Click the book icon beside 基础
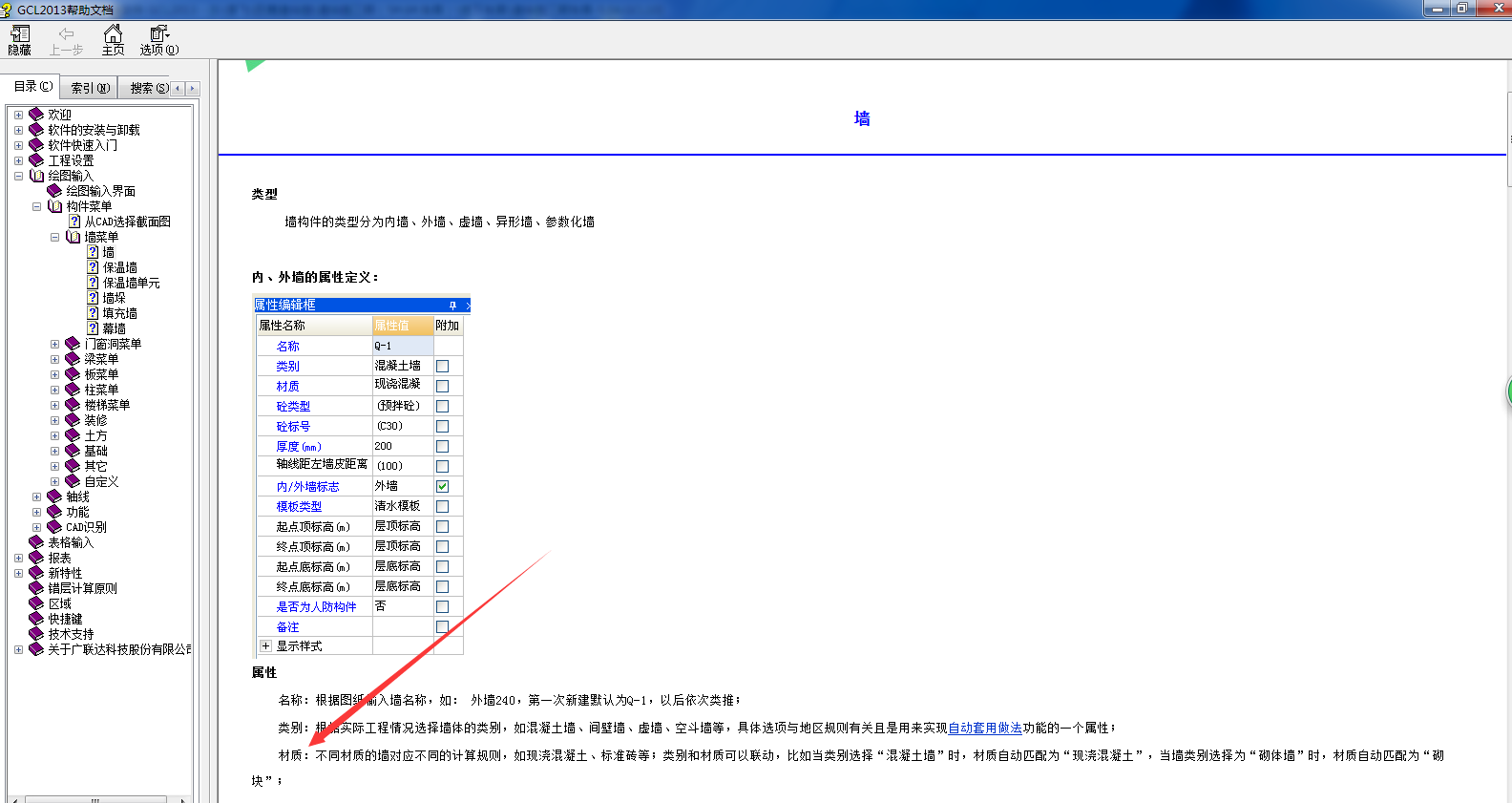Image resolution: width=1512 pixels, height=803 pixels. click(73, 451)
